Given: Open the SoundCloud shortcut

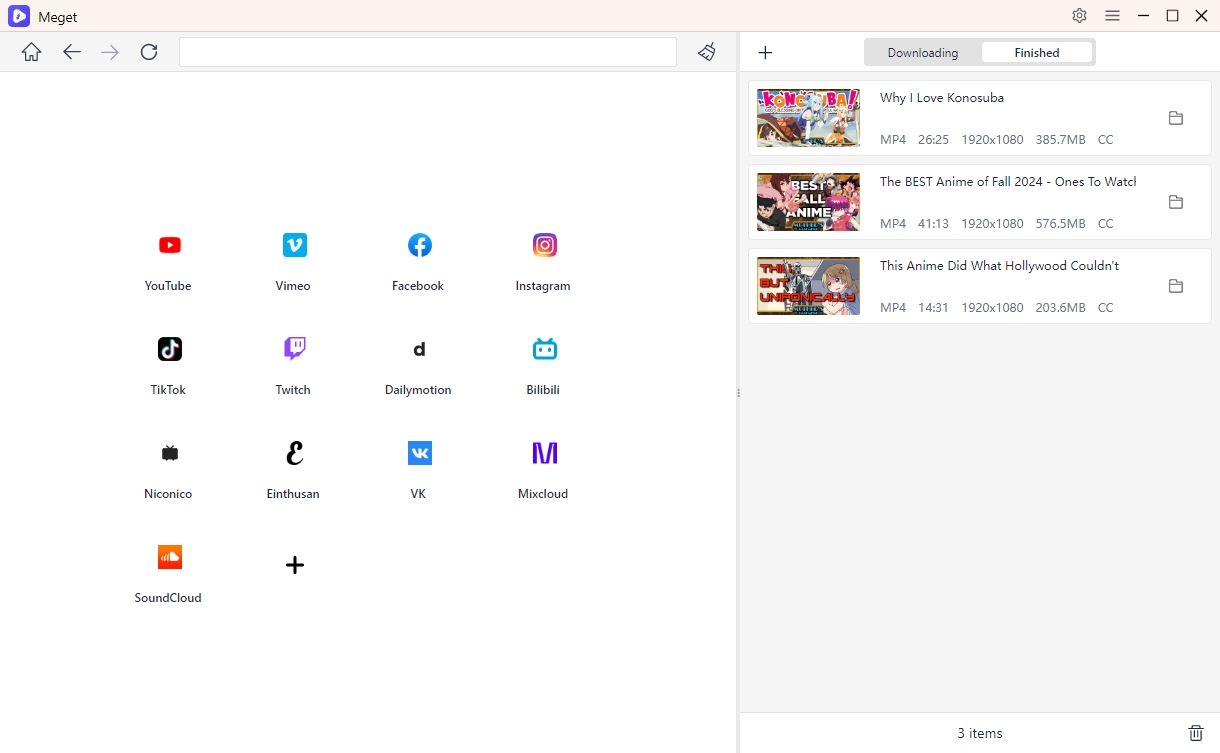Looking at the screenshot, I should [169, 558].
